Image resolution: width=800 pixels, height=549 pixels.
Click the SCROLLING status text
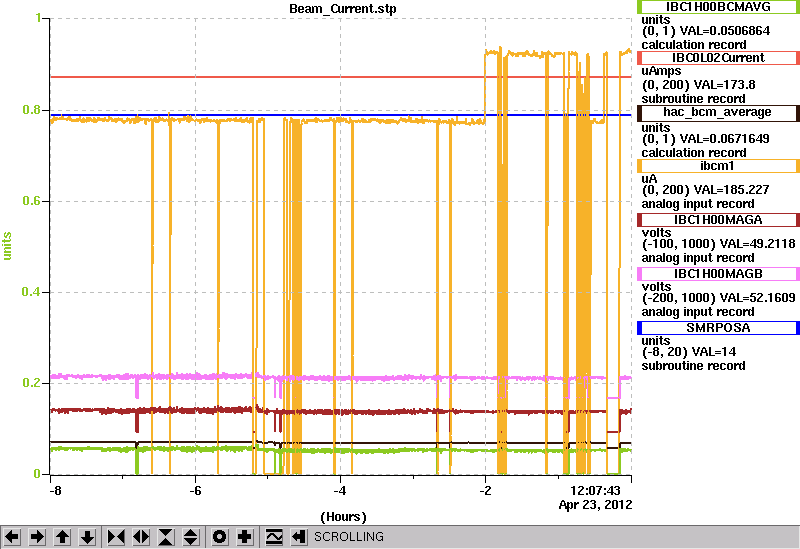click(x=349, y=537)
